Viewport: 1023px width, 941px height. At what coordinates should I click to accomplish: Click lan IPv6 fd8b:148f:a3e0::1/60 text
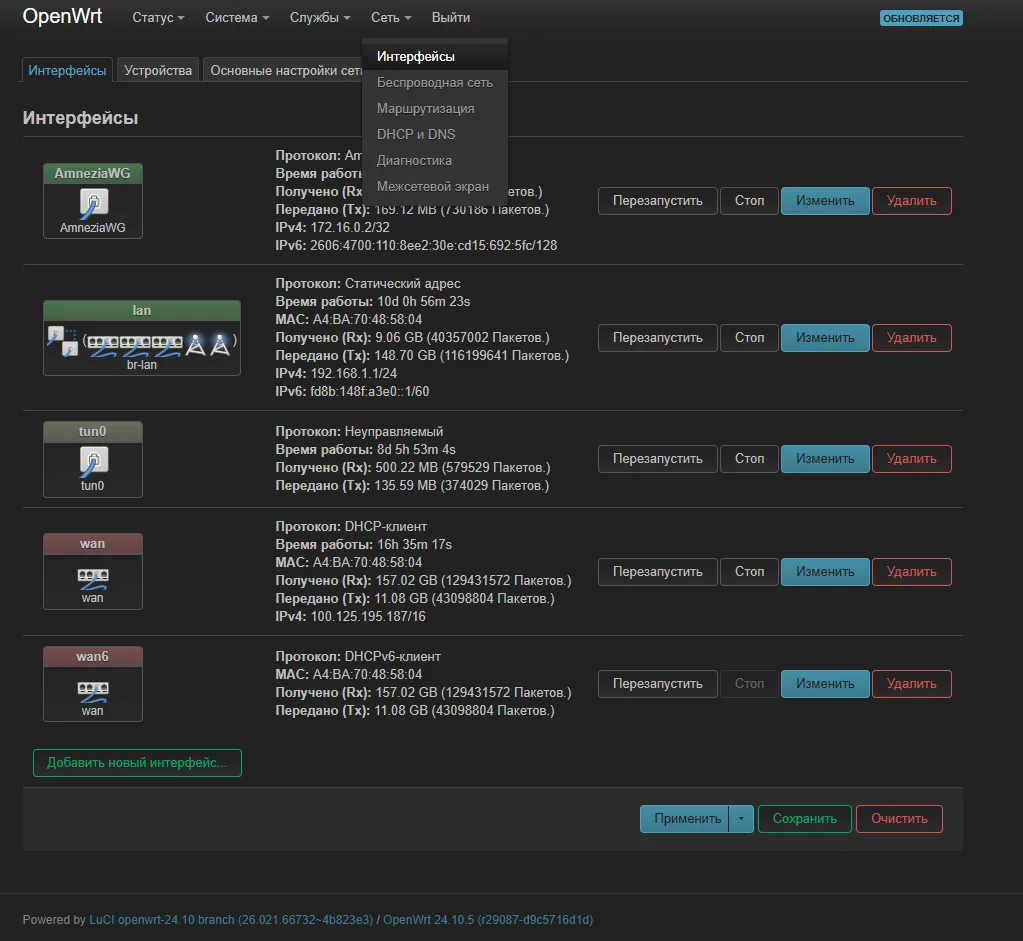[x=369, y=392]
